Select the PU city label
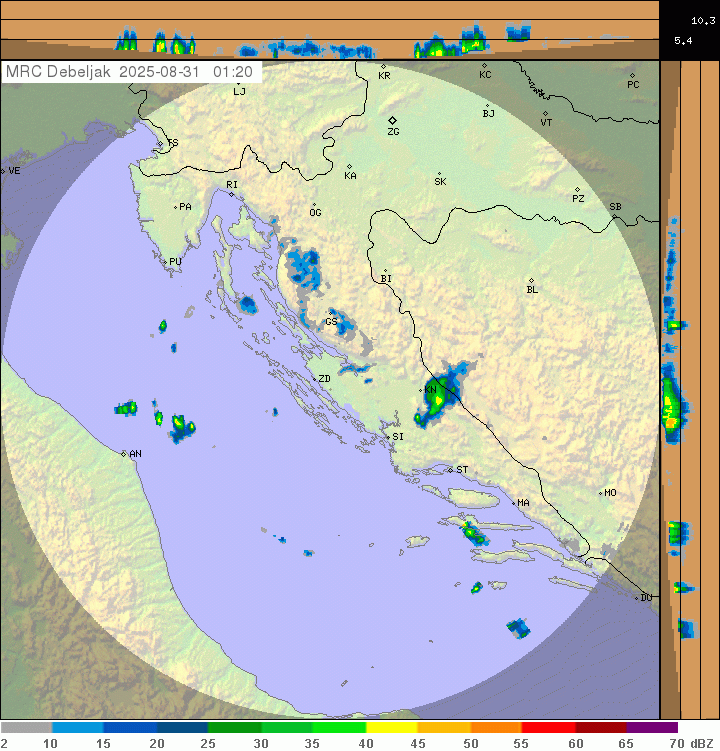The width and height of the screenshot is (720, 751). click(175, 262)
